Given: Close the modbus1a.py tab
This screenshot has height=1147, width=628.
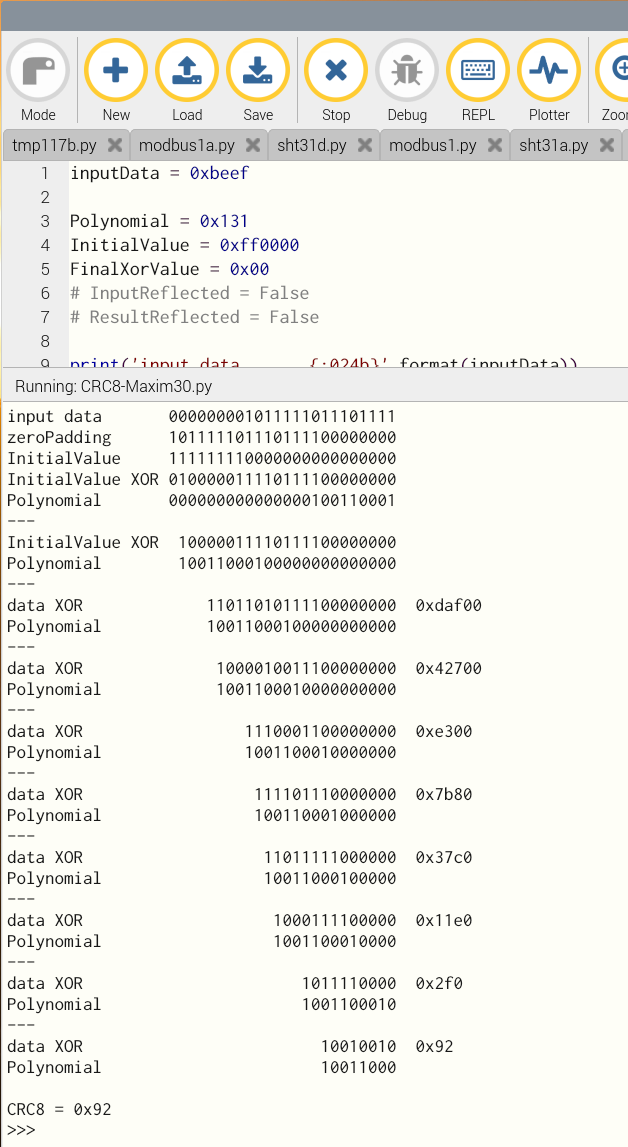Looking at the screenshot, I should pos(251,145).
